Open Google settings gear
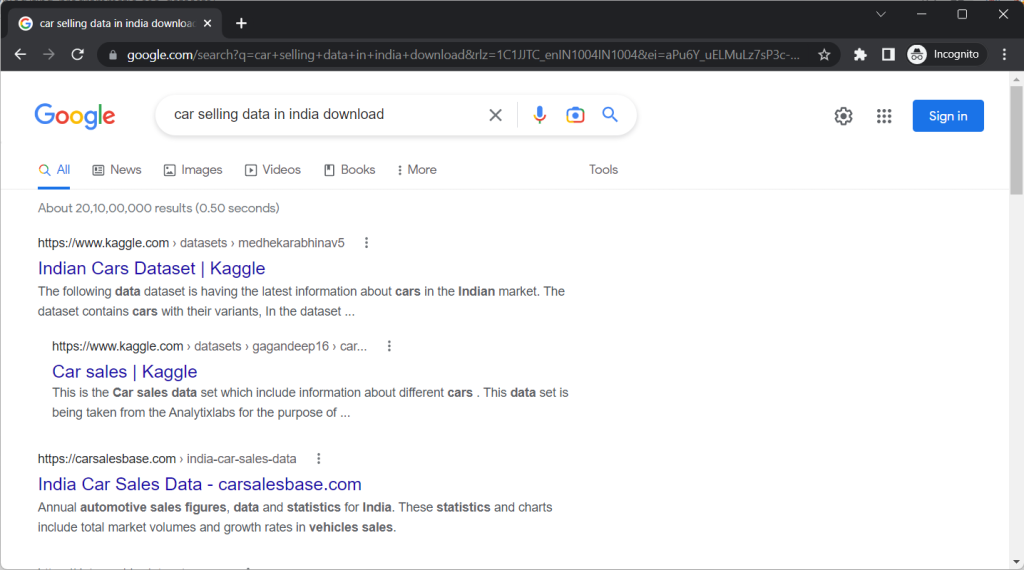1024x570 pixels. coord(843,116)
